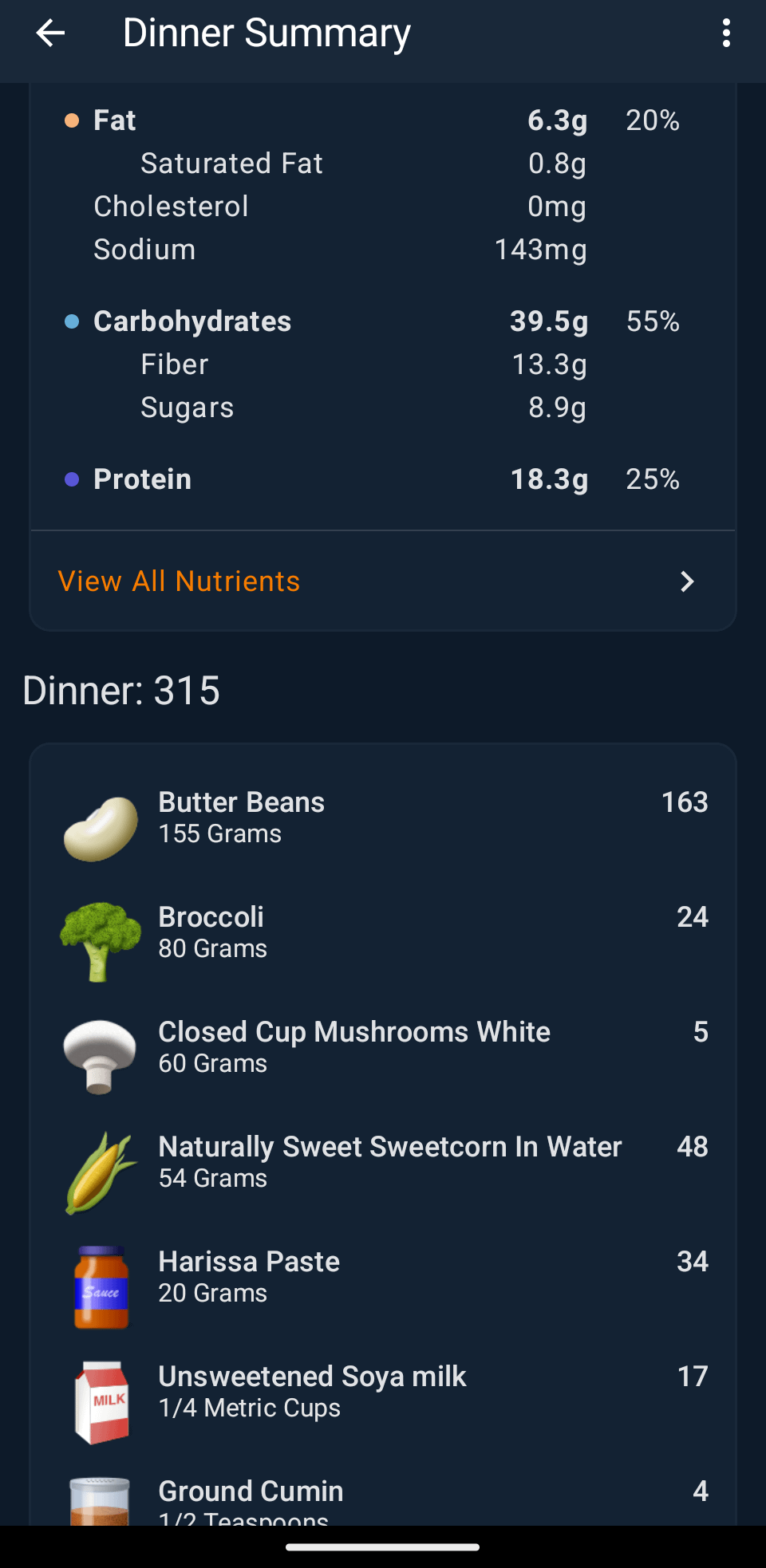Image resolution: width=766 pixels, height=1568 pixels.
Task: Open the three-dot overflow menu
Action: click(x=726, y=33)
